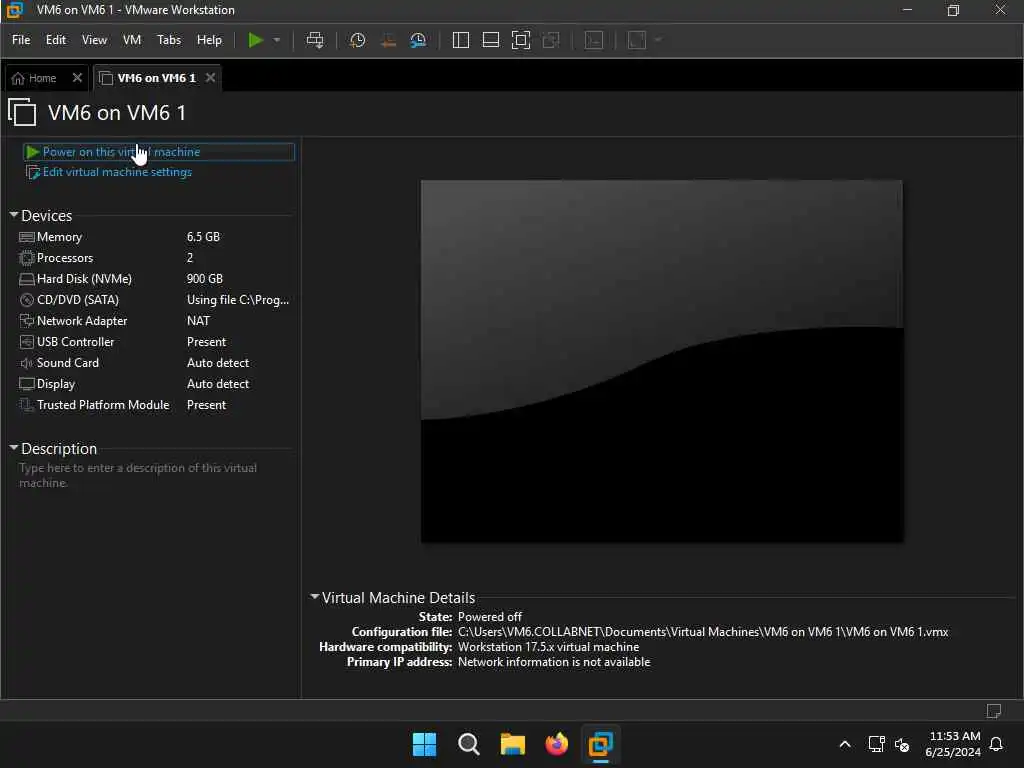Click the console view toolbar icon
This screenshot has height=768, width=1024.
[594, 40]
